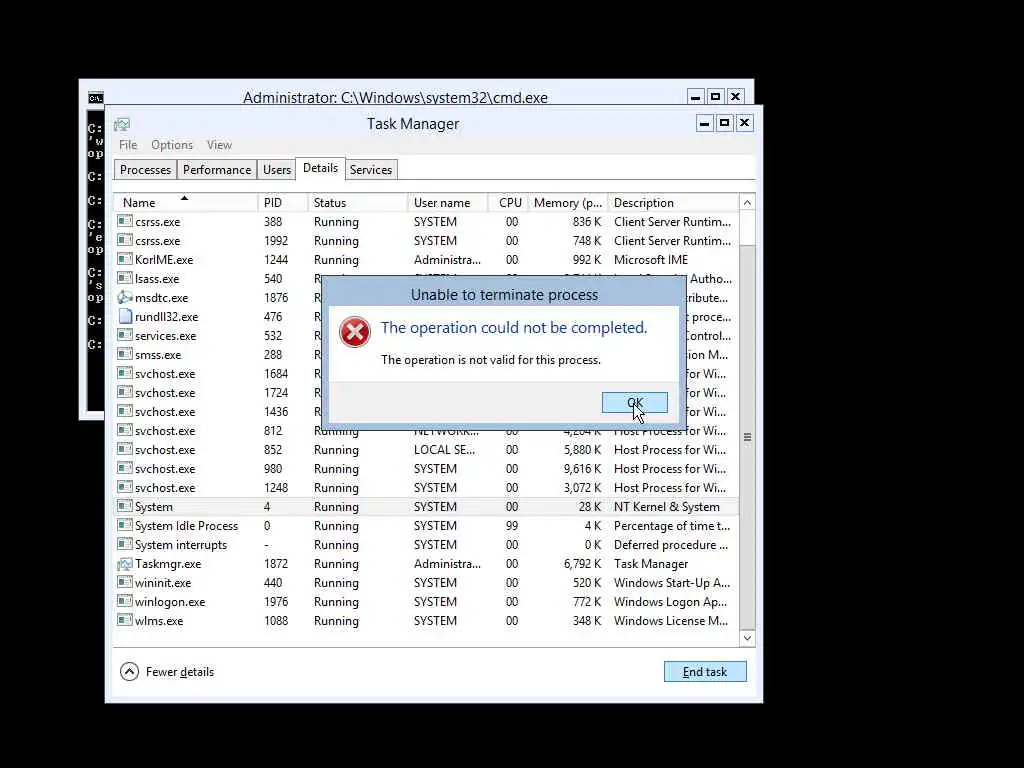Sort by the Memory column header
The width and height of the screenshot is (1024, 768).
[x=568, y=202]
